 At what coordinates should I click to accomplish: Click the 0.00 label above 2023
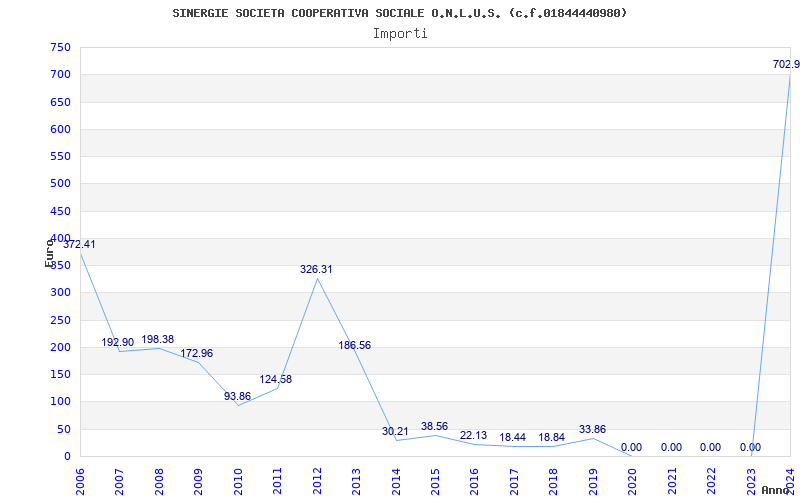point(750,447)
